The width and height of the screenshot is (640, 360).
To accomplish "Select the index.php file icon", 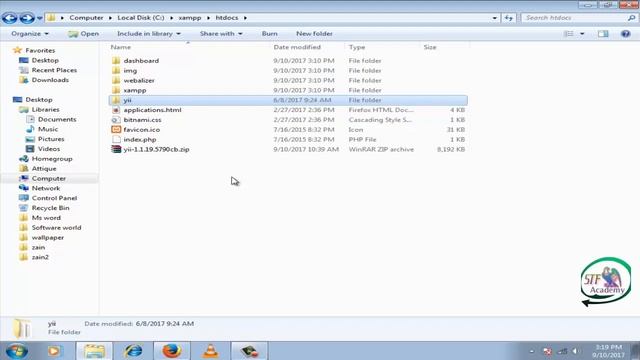I will (116, 140).
